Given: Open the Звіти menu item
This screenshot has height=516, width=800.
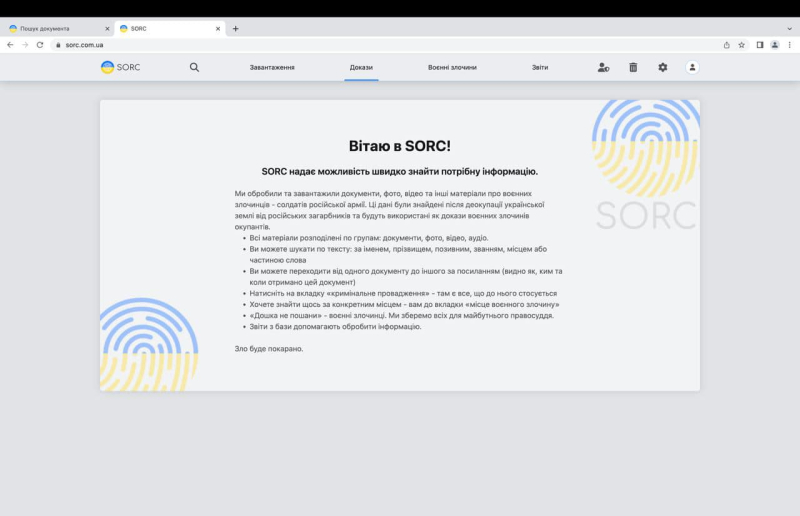Looking at the screenshot, I should [540, 67].
